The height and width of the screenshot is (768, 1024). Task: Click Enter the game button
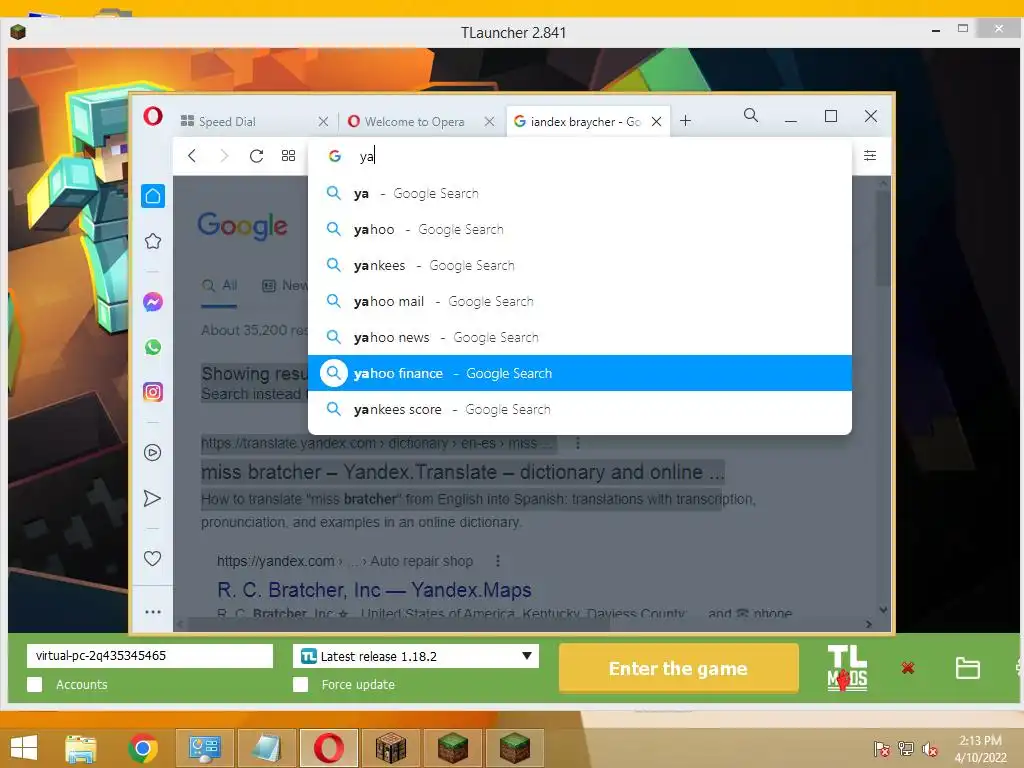coord(679,668)
